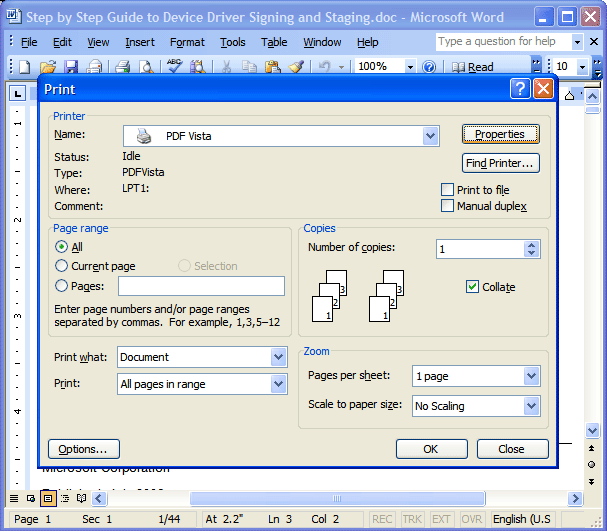
Task: Click the Print icon in Word toolbar
Action: click(x=122, y=67)
